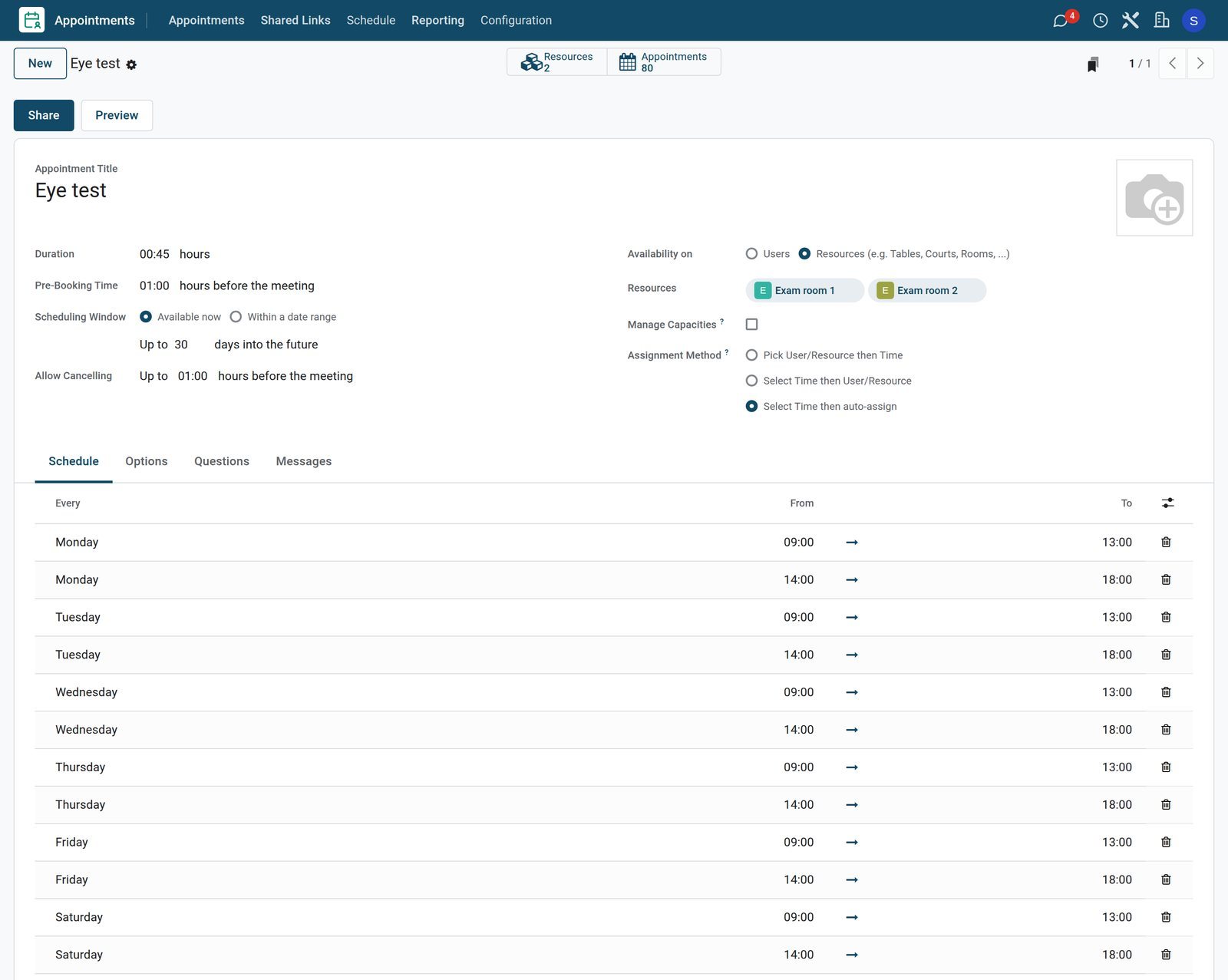The width and height of the screenshot is (1228, 980).
Task: Select Within a date range option
Action: [x=236, y=317]
